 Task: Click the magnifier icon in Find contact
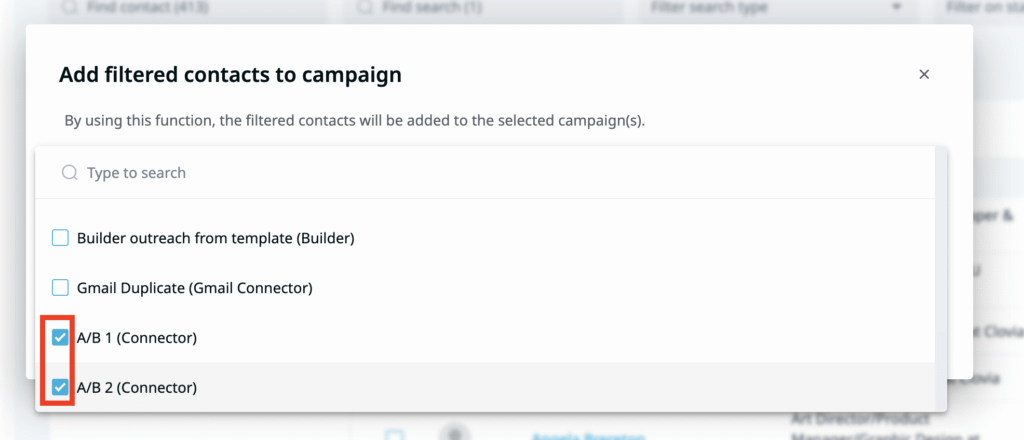tap(69, 8)
